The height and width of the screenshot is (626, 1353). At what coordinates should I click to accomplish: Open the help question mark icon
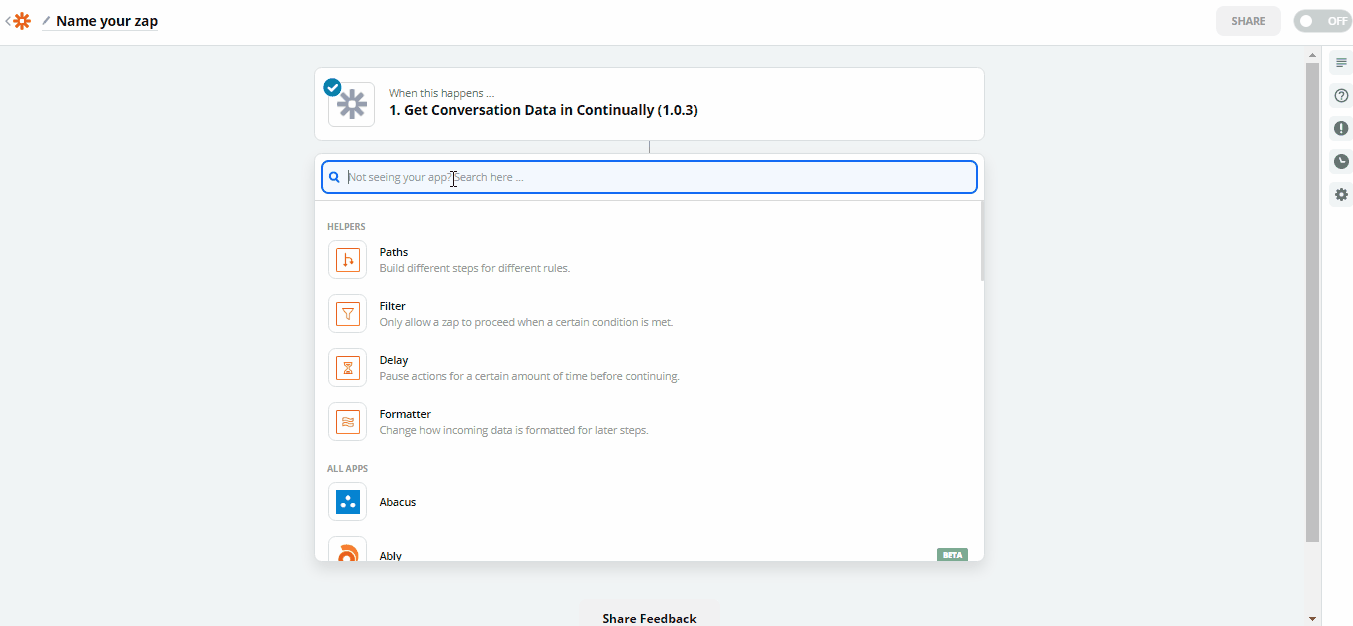coord(1341,95)
